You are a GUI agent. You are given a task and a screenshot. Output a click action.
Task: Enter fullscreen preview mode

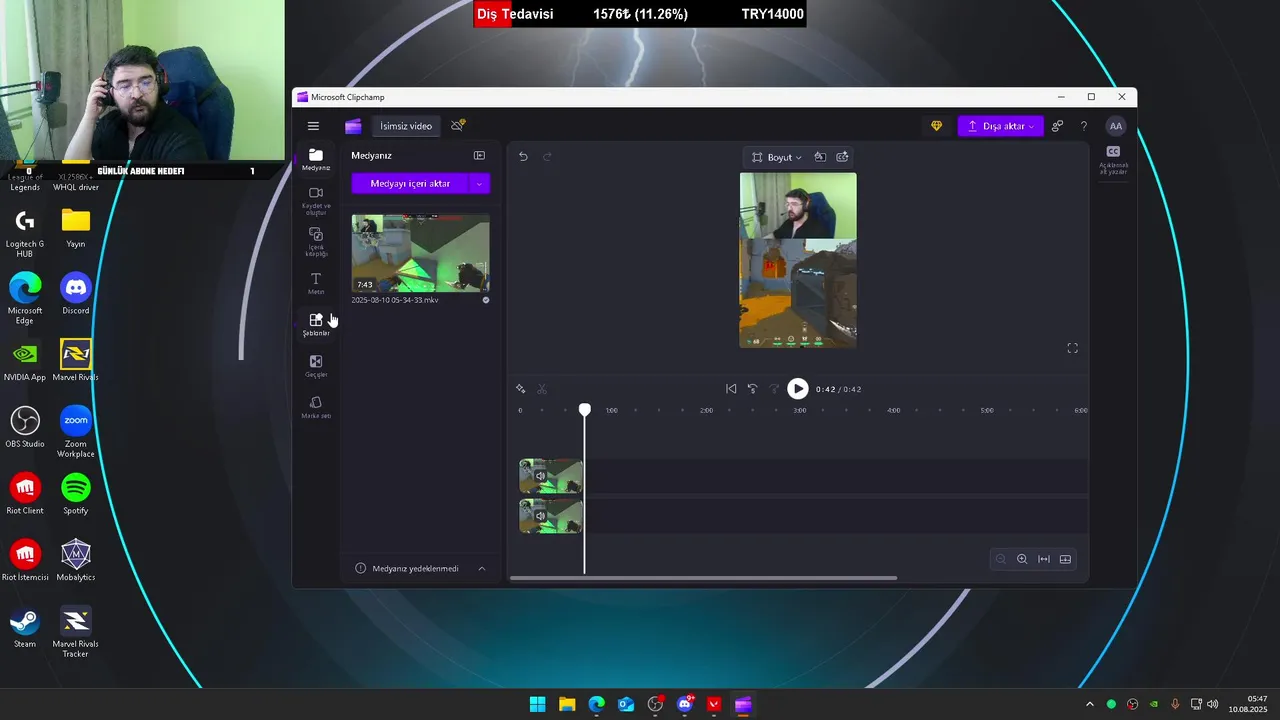coord(1072,348)
